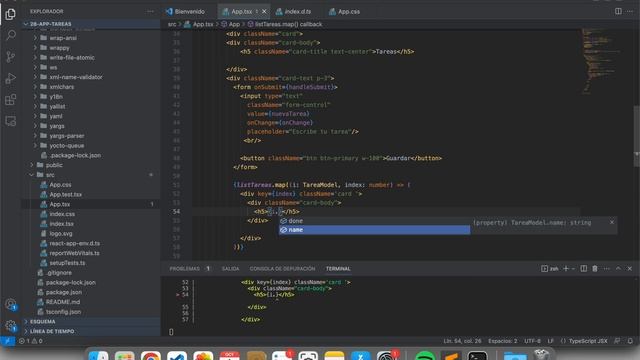Image resolution: width=640 pixels, height=360 pixels.
Task: Select the TERMINAL panel tab
Action: click(x=338, y=269)
